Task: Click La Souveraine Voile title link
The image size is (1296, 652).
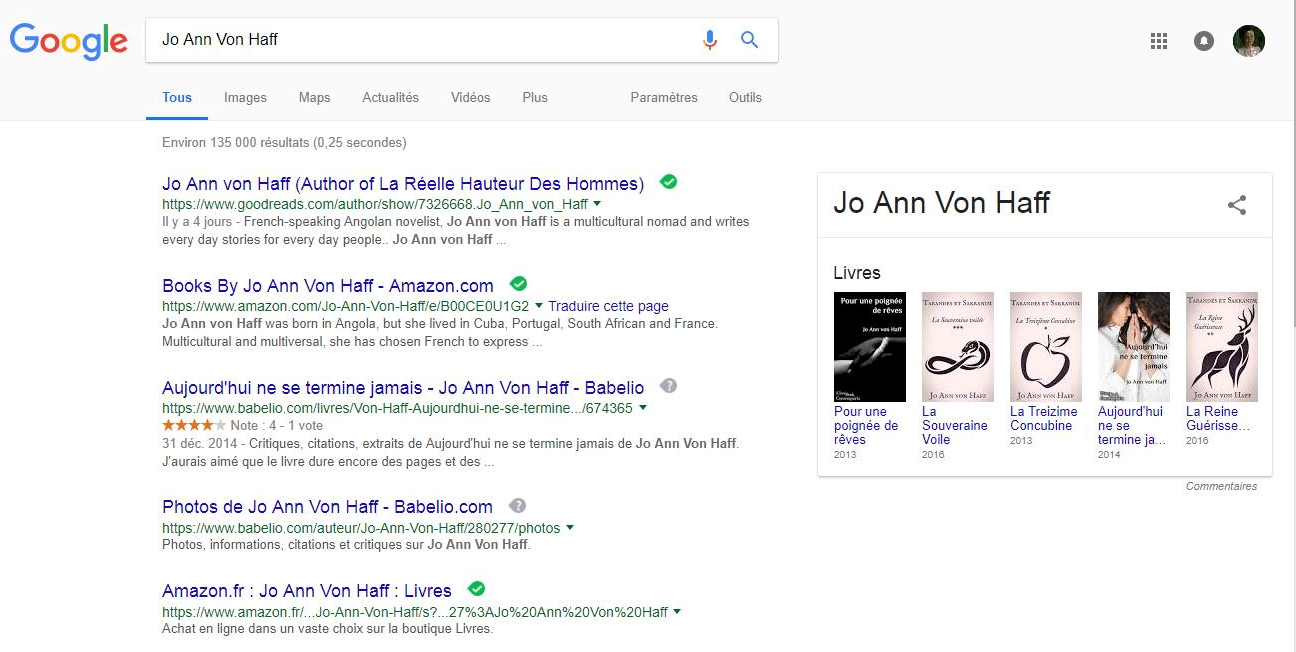Action: [954, 425]
